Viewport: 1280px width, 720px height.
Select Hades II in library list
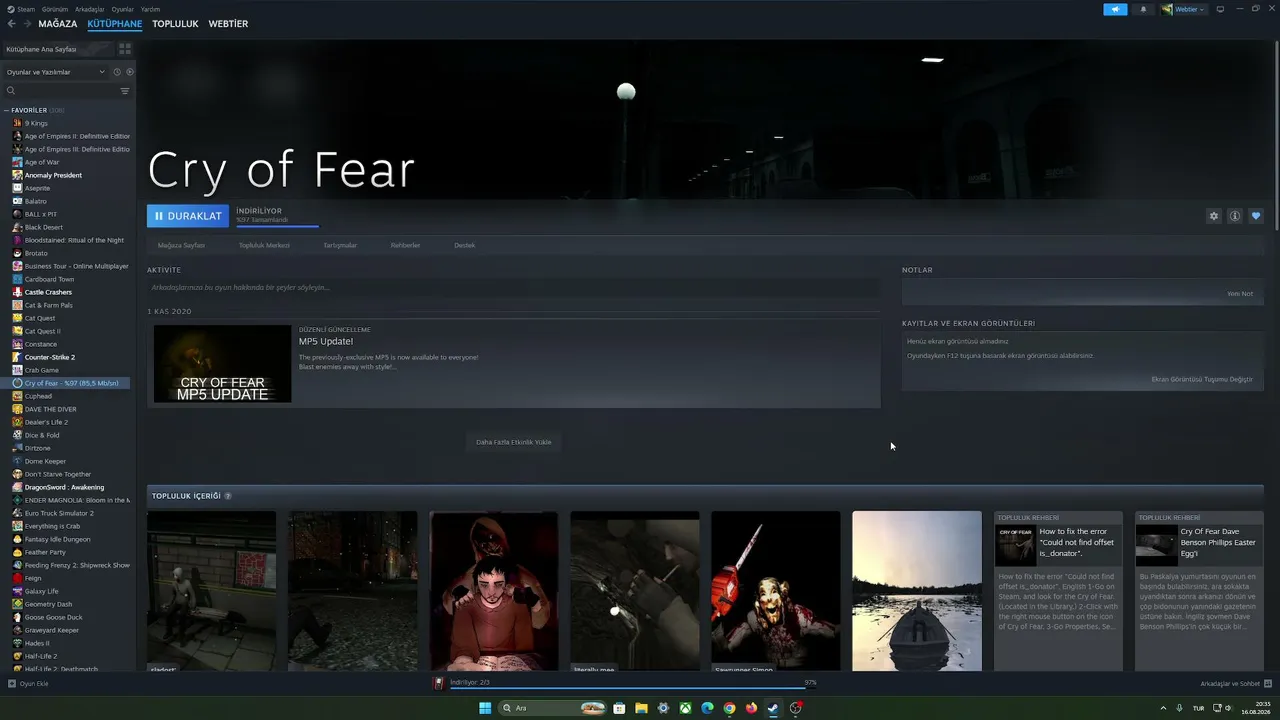[x=37, y=643]
